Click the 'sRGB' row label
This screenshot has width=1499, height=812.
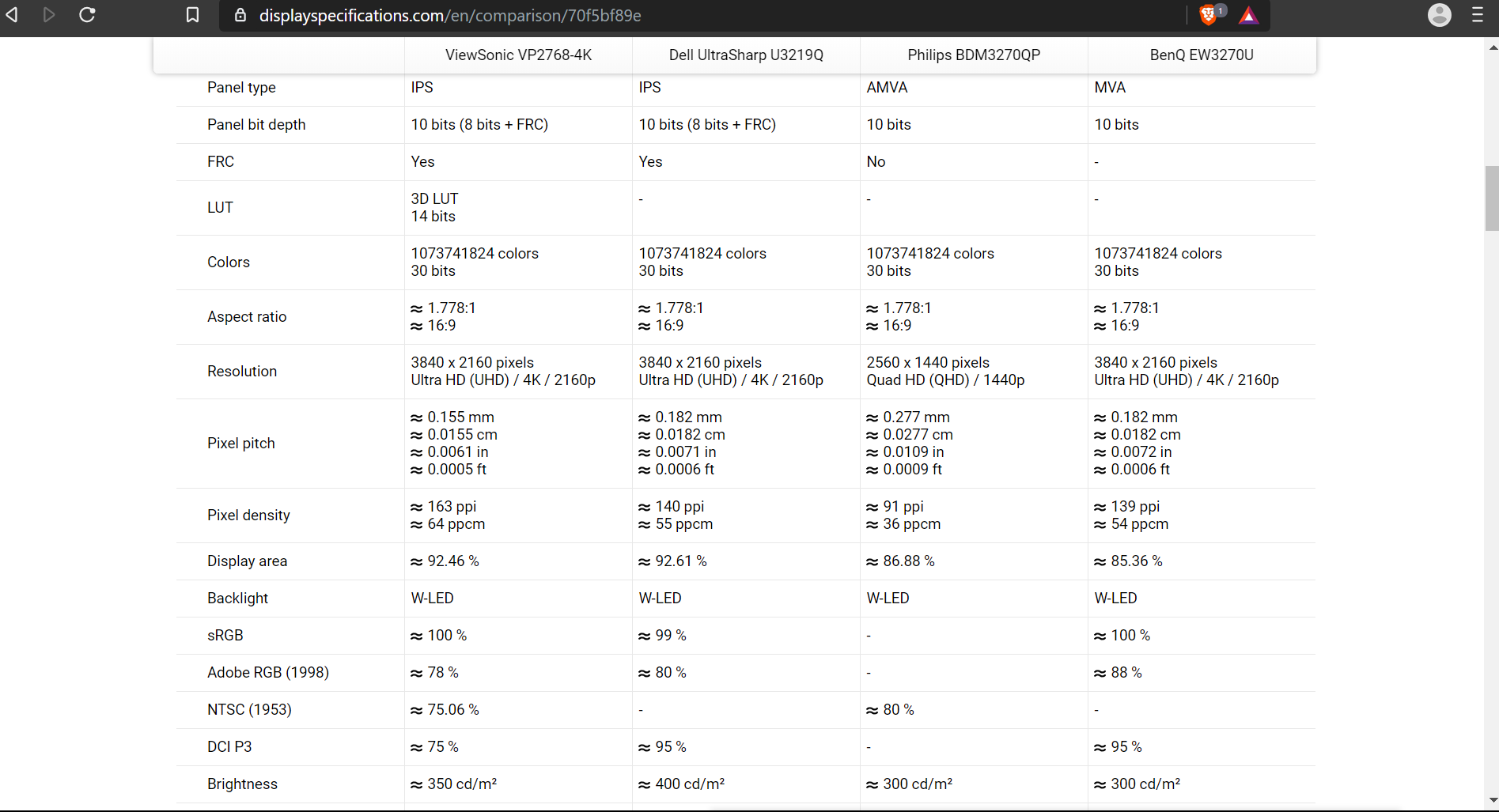tap(225, 636)
